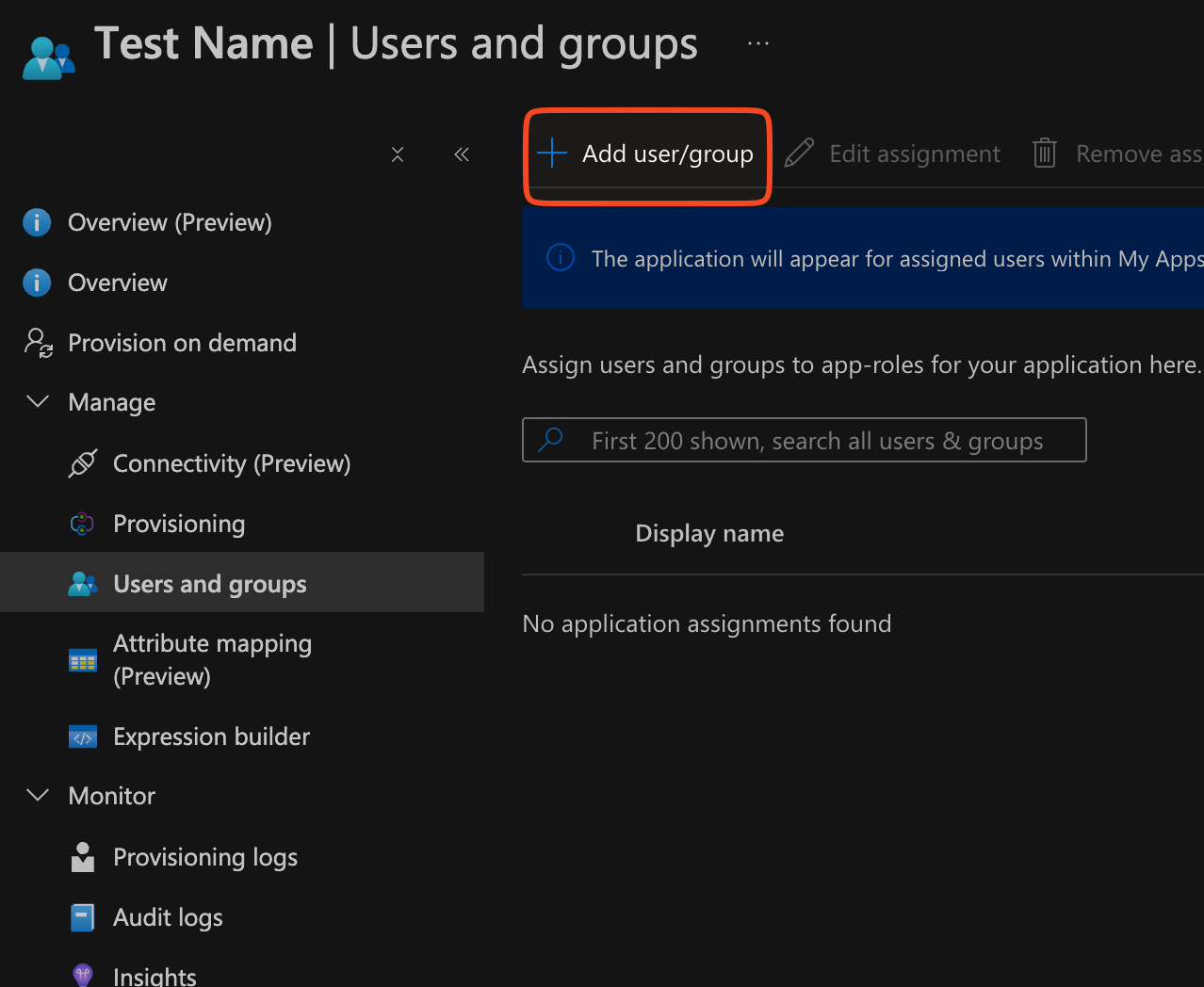Image resolution: width=1204 pixels, height=987 pixels.
Task: Open the more options ellipsis in header
Action: coord(758,43)
